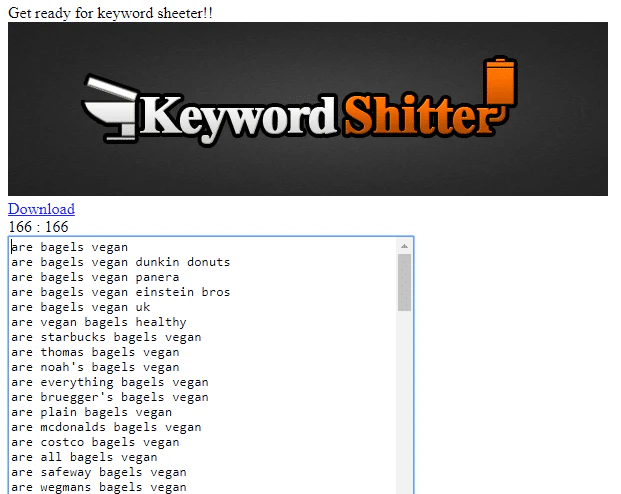Click the 'Get ready for keyword sheeter!!' heading
Viewport: 621px width, 494px height.
110,13
